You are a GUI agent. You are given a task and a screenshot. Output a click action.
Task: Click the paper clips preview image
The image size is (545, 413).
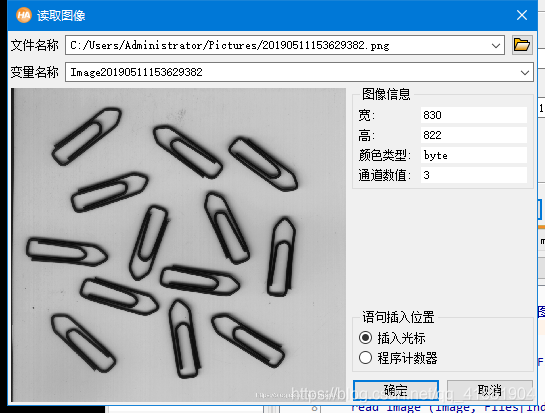point(179,245)
